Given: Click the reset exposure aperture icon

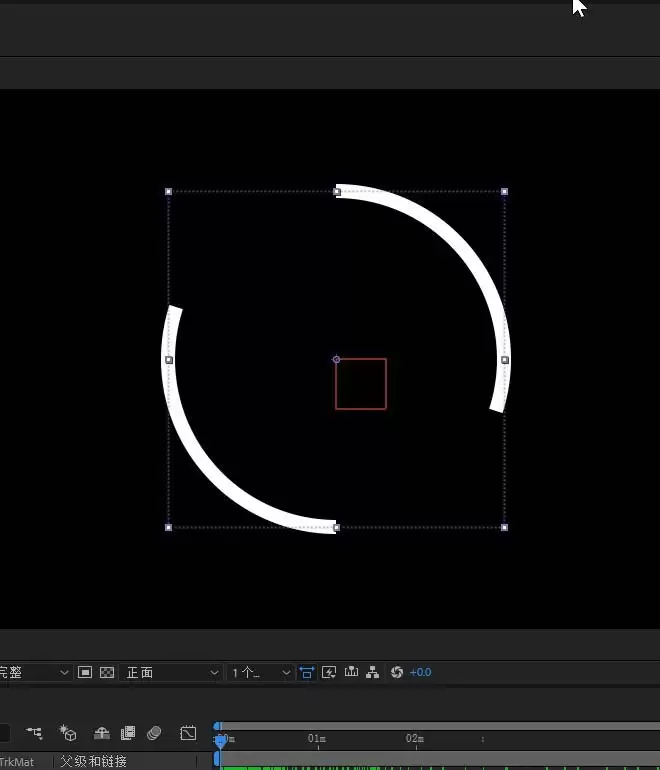Looking at the screenshot, I should coord(397,672).
